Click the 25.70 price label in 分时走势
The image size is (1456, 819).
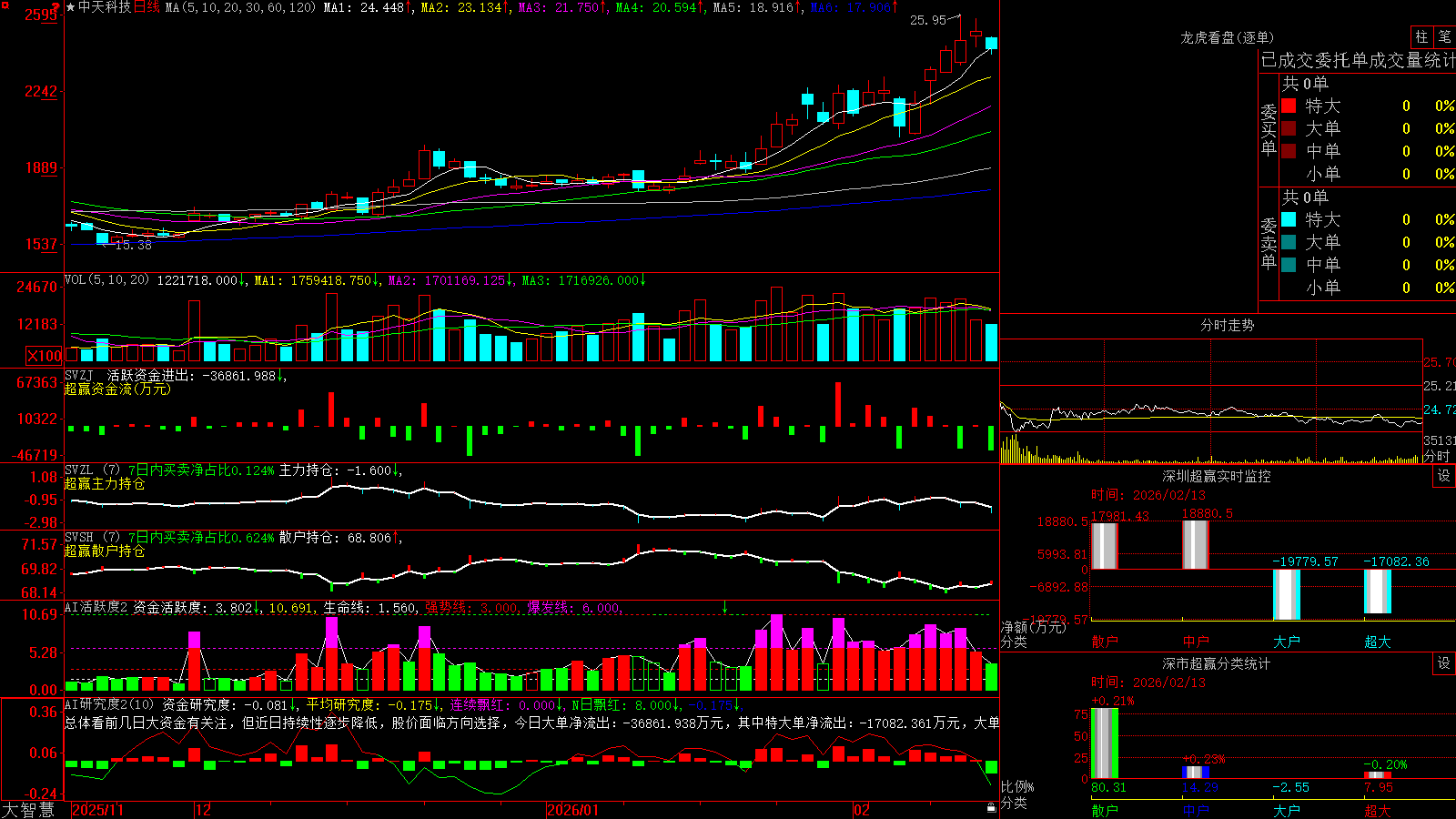coord(1439,362)
